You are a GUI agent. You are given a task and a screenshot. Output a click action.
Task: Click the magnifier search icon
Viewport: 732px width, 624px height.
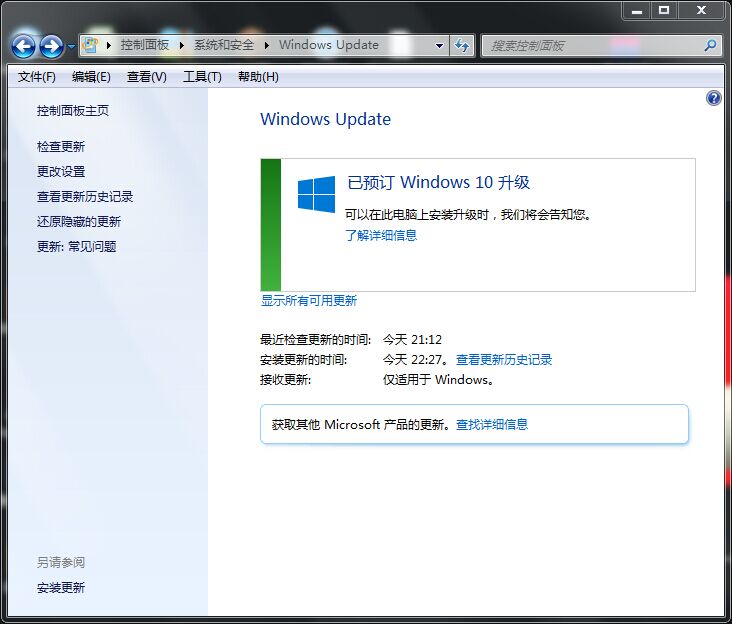(x=711, y=45)
